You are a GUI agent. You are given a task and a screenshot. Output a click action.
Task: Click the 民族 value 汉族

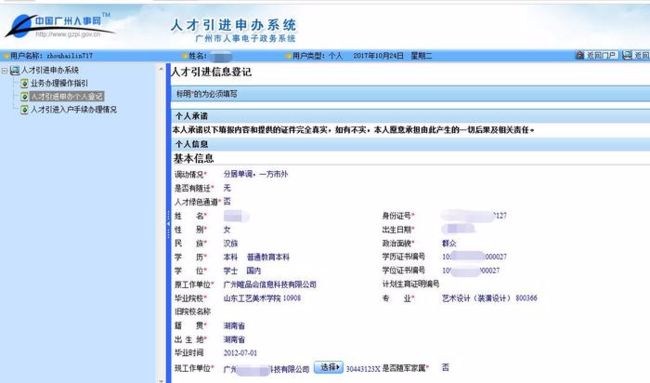click(230, 243)
